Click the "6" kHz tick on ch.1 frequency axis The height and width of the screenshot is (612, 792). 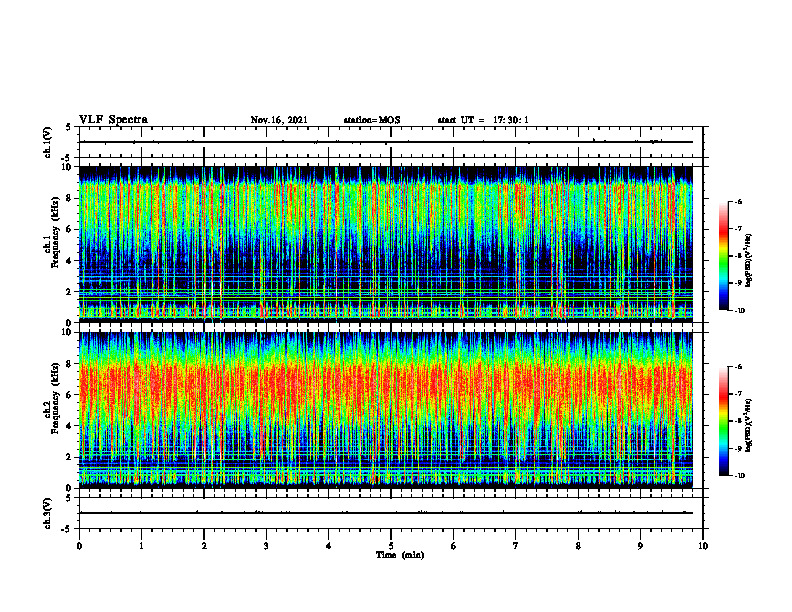(x=70, y=229)
